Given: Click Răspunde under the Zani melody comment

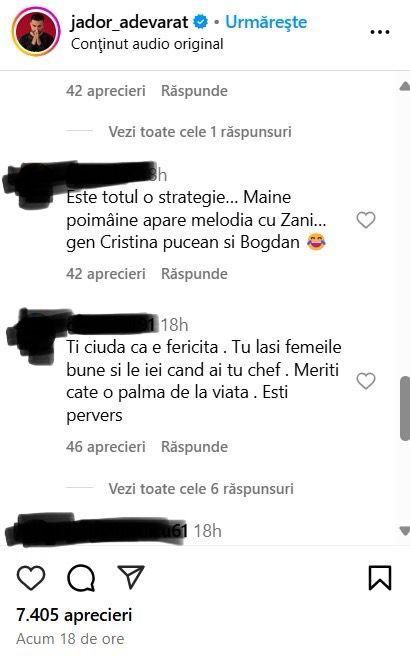Looking at the screenshot, I should point(195,274).
